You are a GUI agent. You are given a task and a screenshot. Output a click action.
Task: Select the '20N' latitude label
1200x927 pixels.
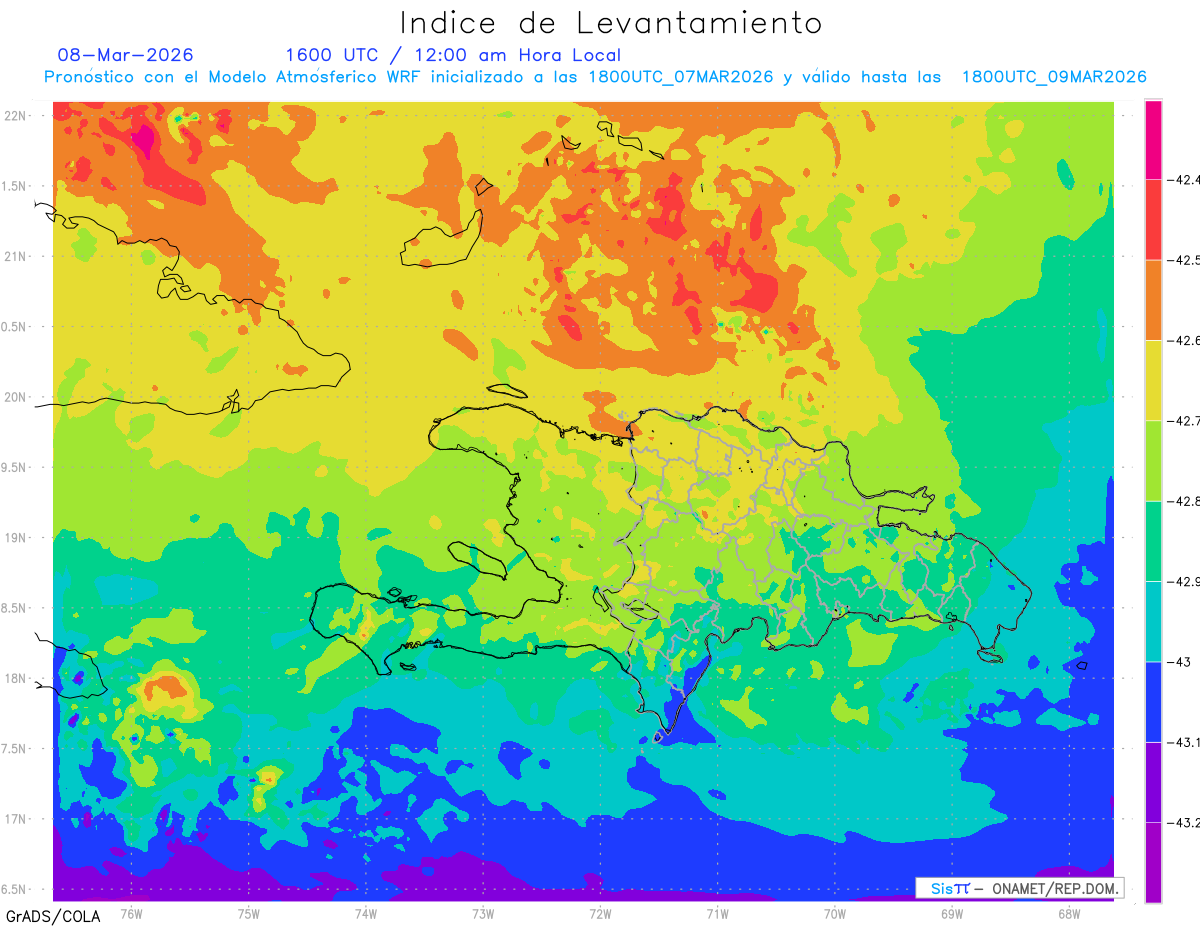point(17,397)
